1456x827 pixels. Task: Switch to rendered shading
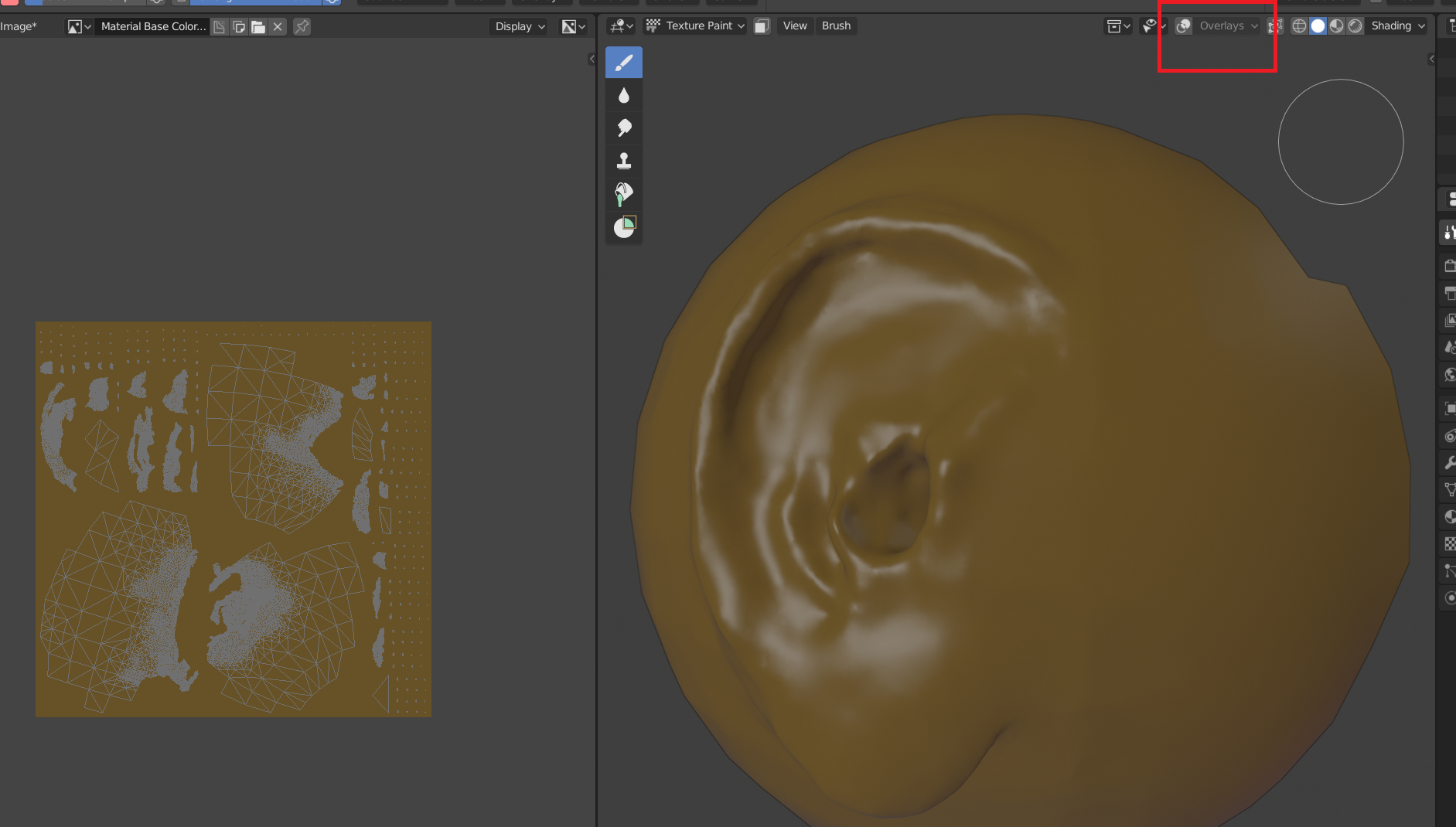click(1355, 26)
